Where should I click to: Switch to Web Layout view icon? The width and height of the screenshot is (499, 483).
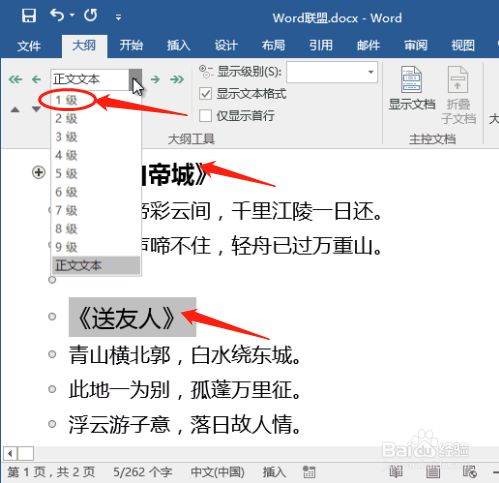pyautogui.click(x=470, y=472)
